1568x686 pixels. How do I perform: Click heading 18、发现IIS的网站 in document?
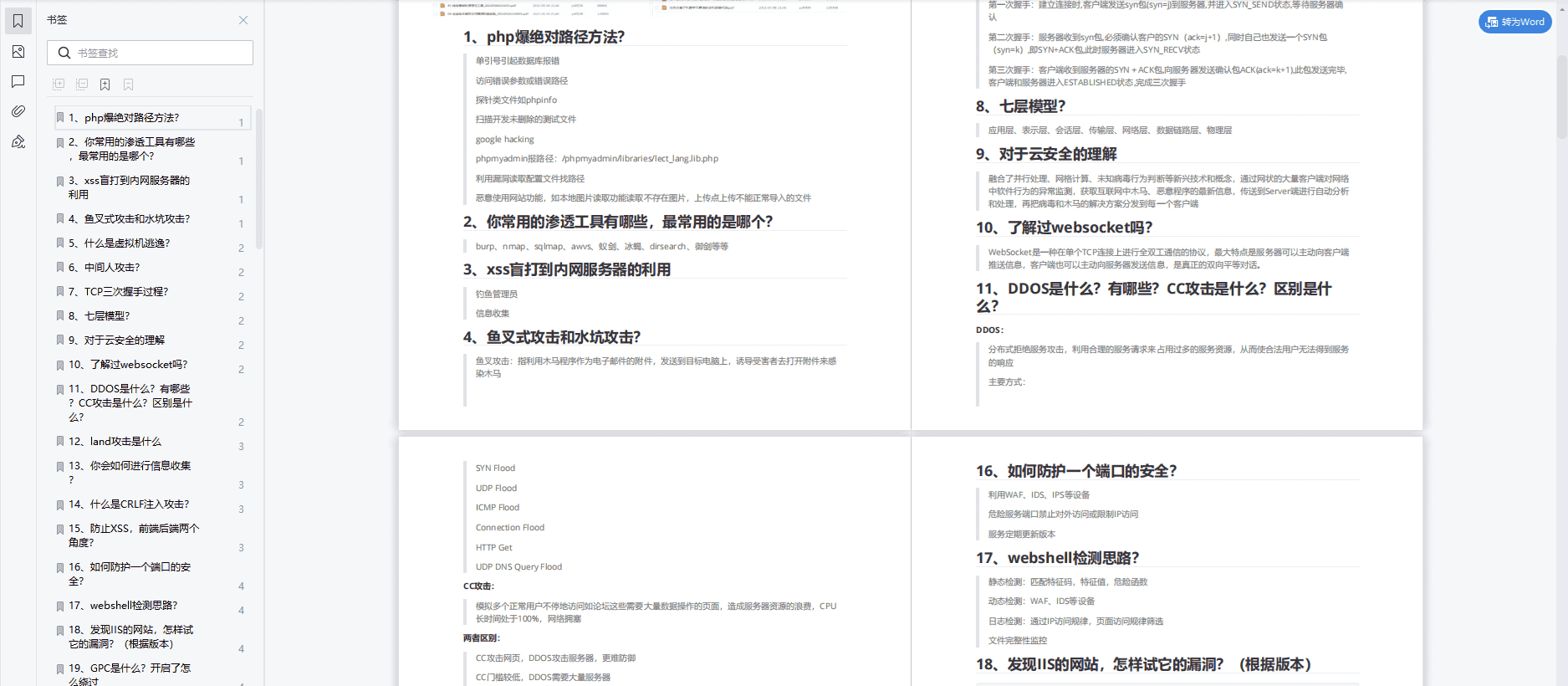click(x=1143, y=664)
